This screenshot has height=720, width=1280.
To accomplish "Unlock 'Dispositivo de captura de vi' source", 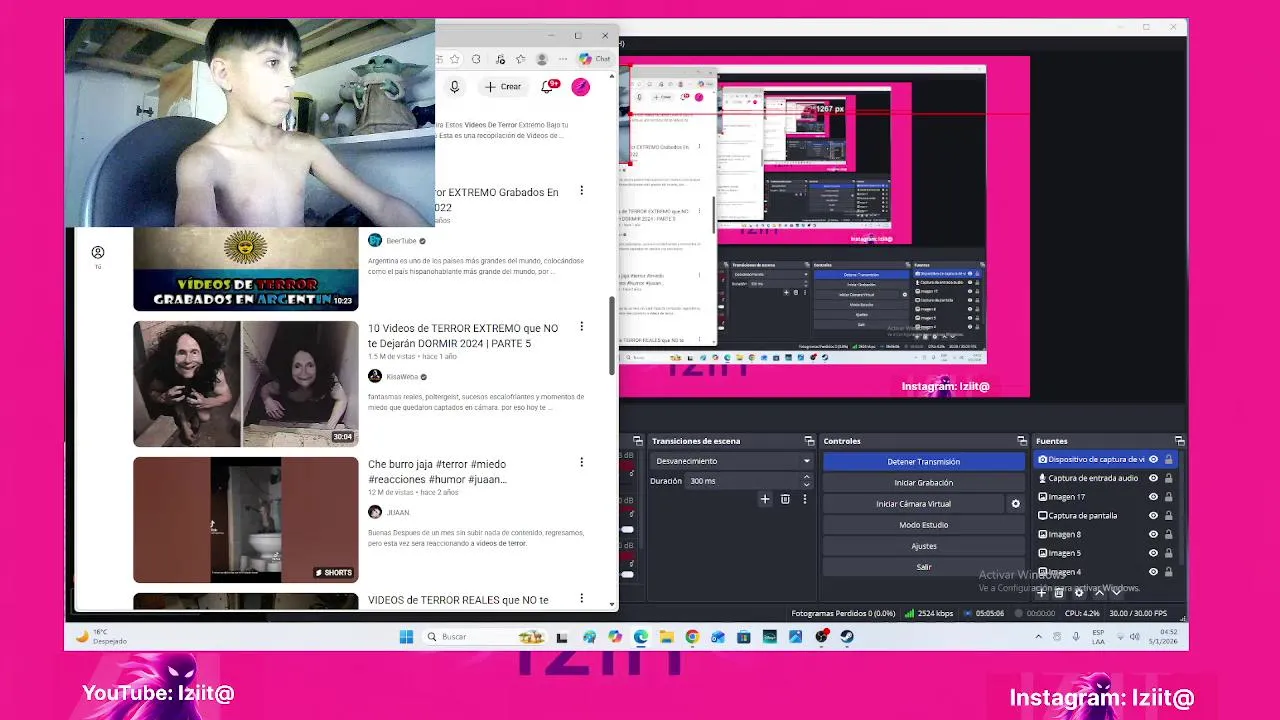I will (x=1168, y=460).
